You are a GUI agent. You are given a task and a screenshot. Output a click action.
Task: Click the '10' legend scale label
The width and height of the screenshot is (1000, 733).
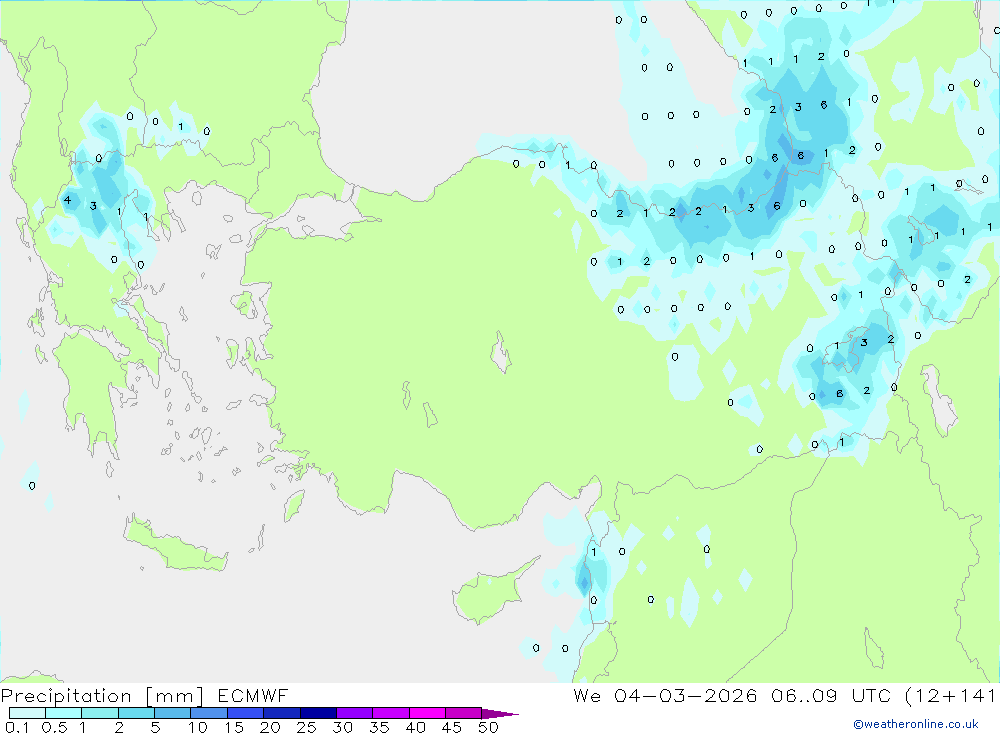(198, 727)
